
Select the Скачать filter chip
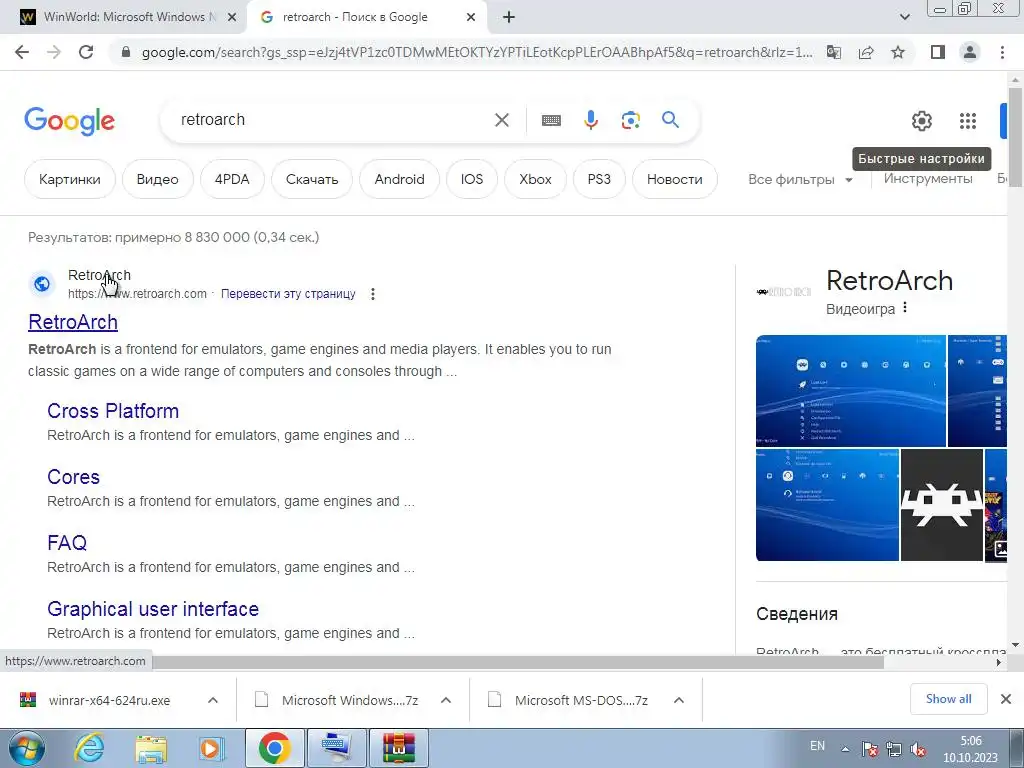312,179
